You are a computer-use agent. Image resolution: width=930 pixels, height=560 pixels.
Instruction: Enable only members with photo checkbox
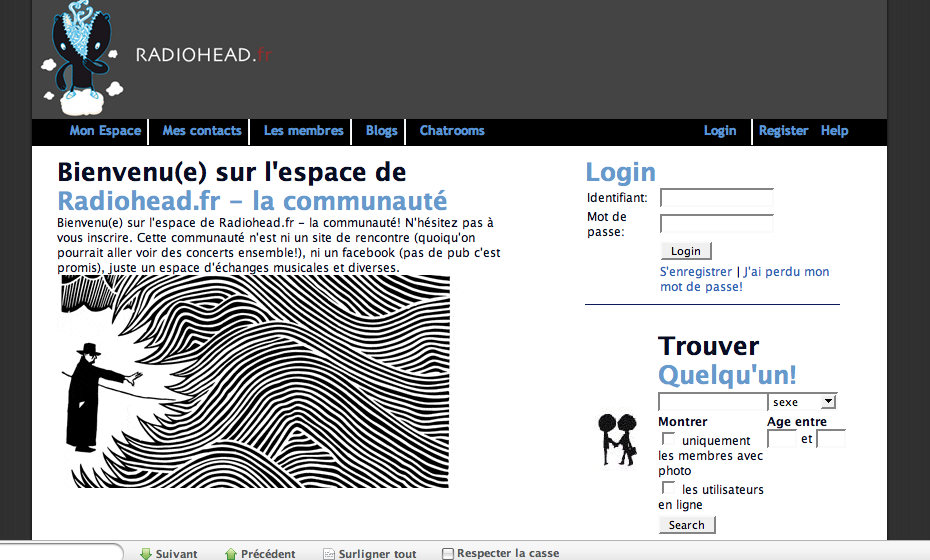pos(668,439)
